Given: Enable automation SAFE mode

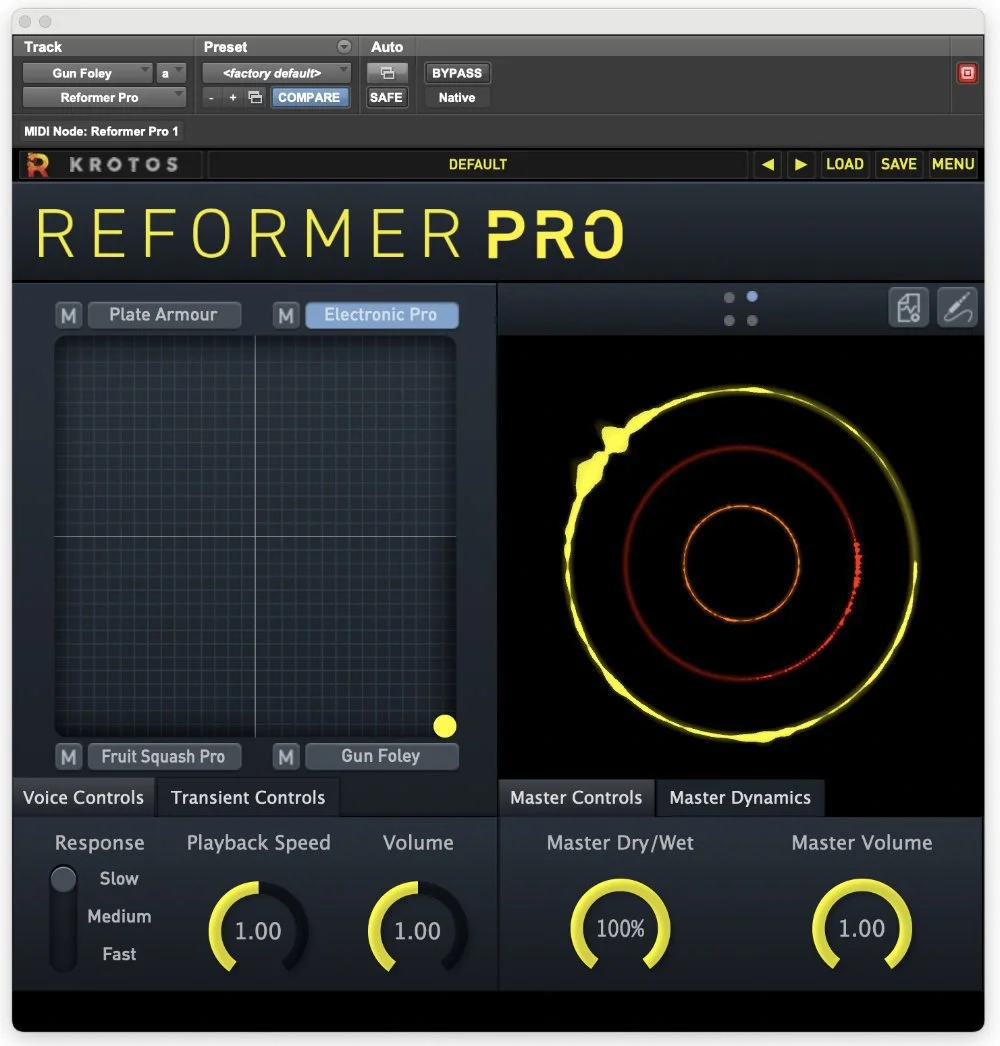Looking at the screenshot, I should (386, 97).
